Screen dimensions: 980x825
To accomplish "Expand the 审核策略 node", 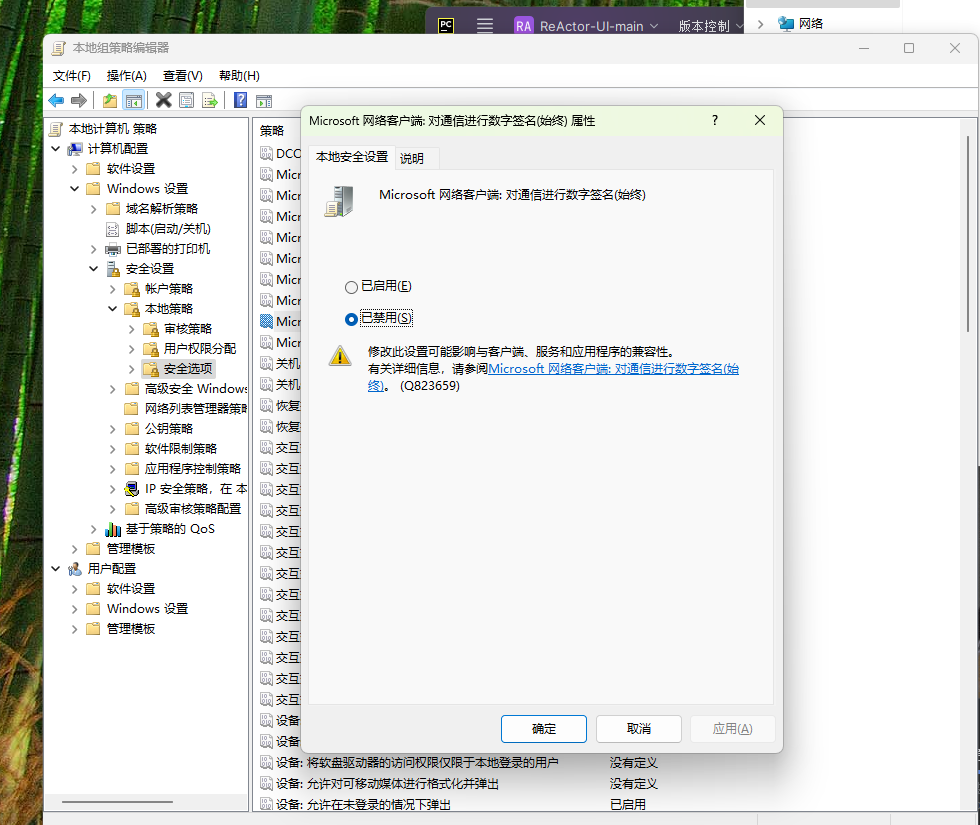I will point(131,329).
